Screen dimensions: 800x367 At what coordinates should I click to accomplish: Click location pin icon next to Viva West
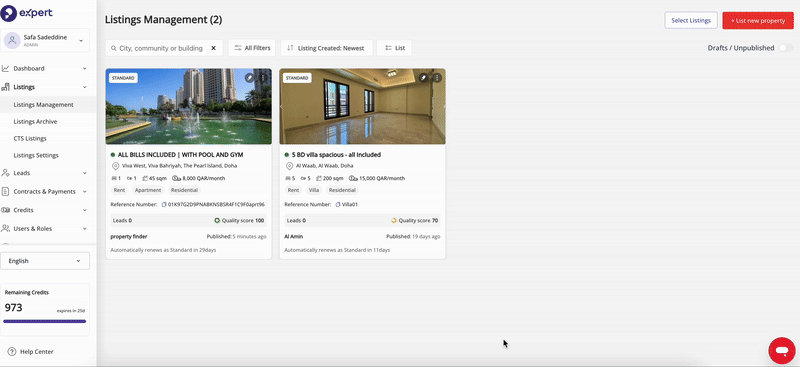pos(115,166)
